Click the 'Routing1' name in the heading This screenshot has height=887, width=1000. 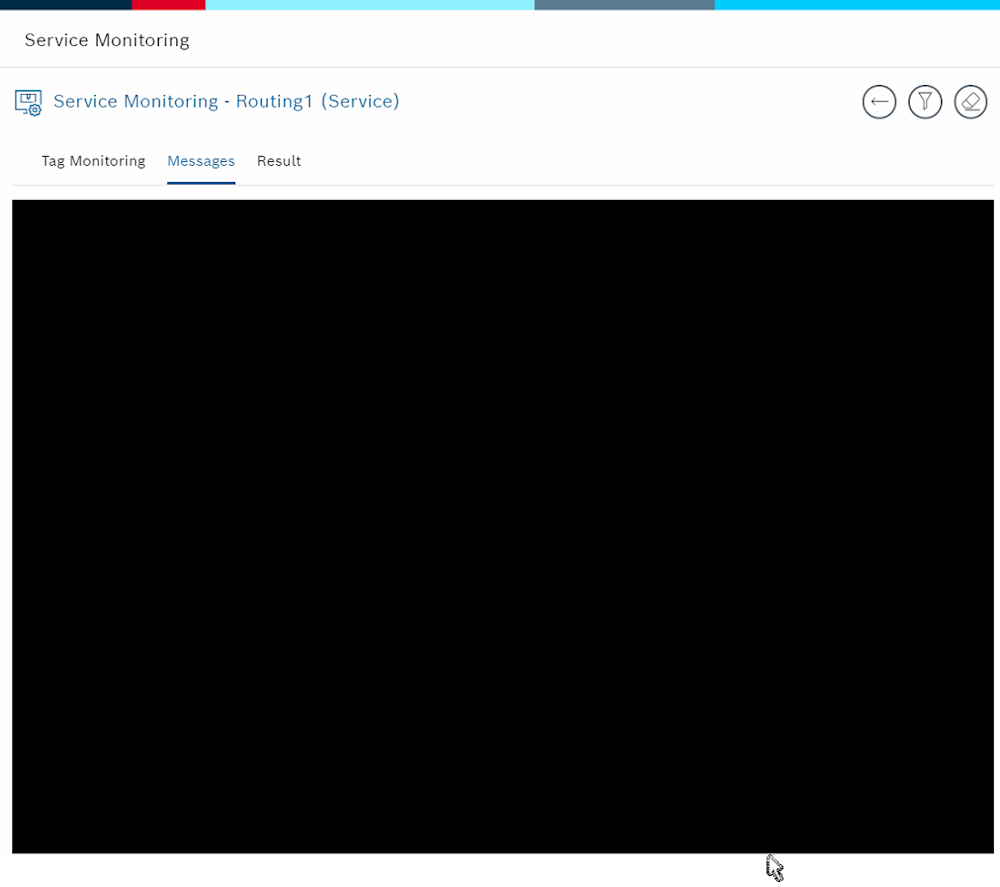(274, 101)
